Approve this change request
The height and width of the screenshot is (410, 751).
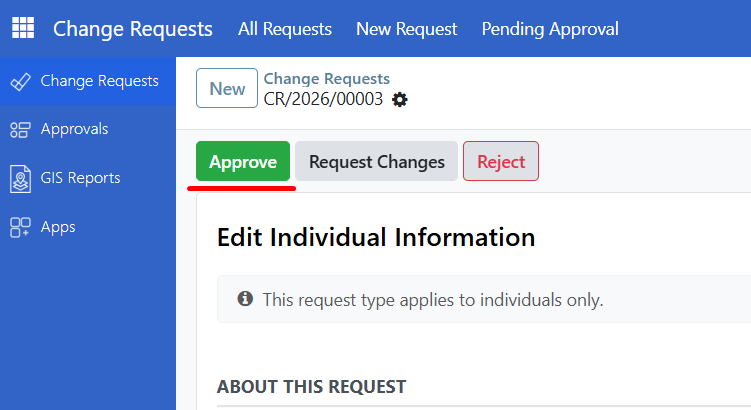[x=243, y=161]
